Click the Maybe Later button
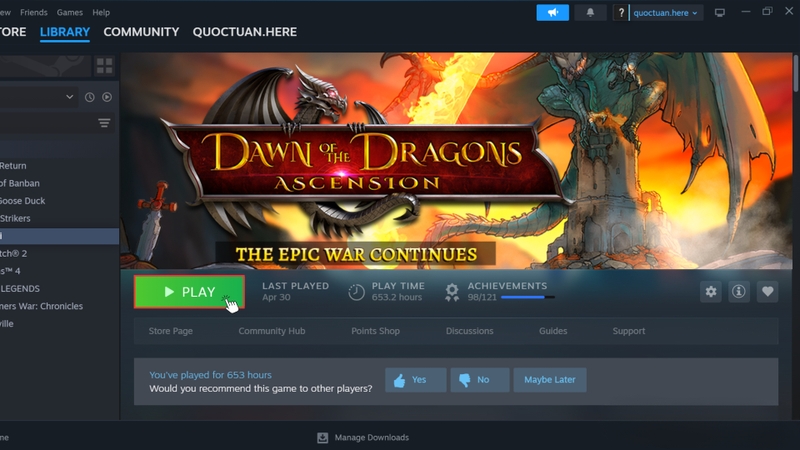 [x=549, y=380]
